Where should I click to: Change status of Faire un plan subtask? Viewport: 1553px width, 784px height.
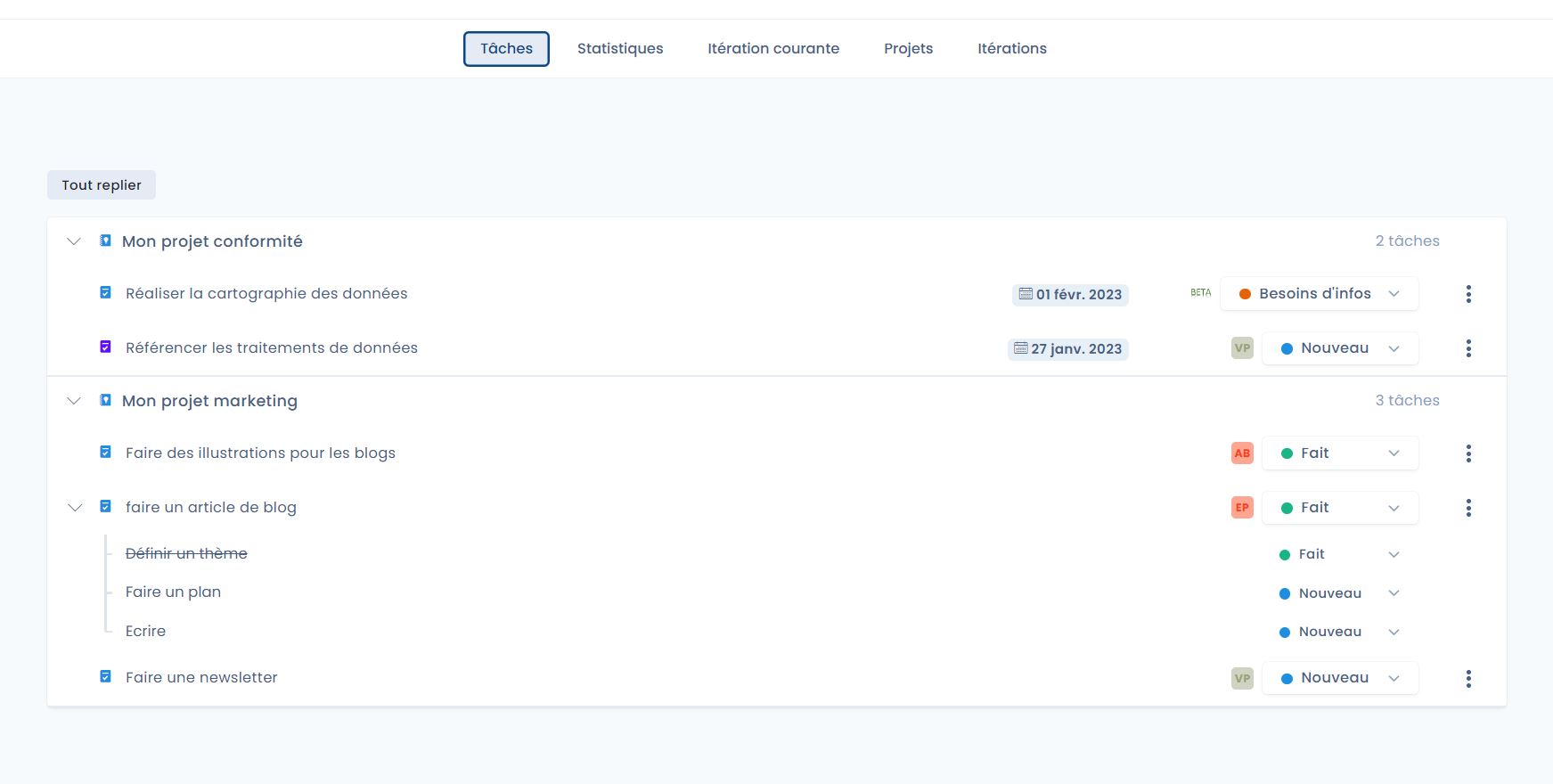(x=1339, y=593)
